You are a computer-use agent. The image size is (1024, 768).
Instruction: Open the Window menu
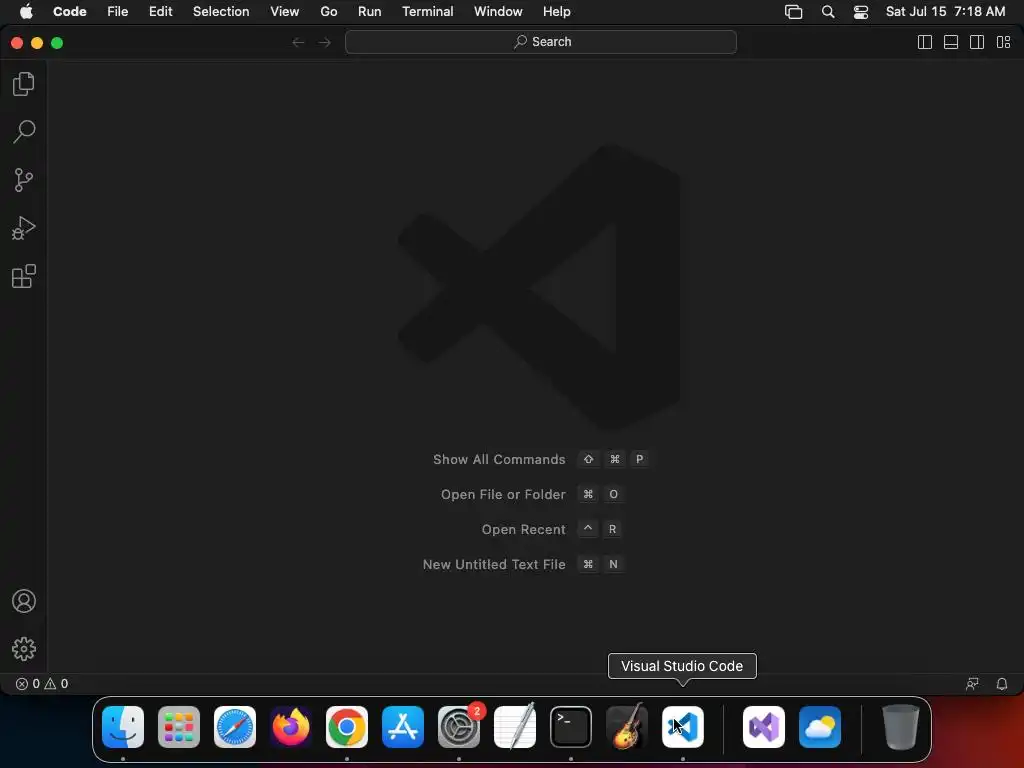(x=498, y=11)
